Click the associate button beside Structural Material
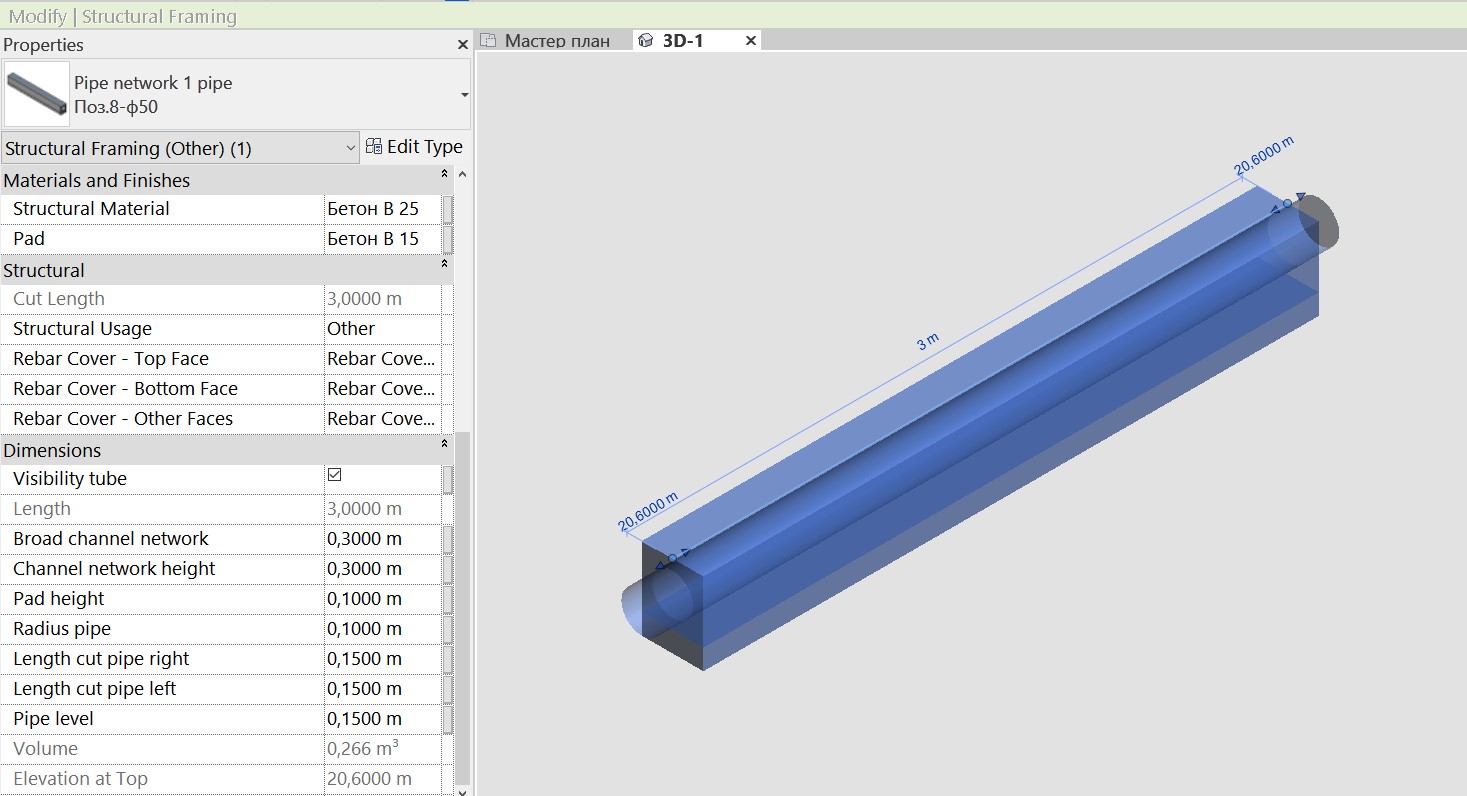Image resolution: width=1467 pixels, height=796 pixels. [447, 209]
